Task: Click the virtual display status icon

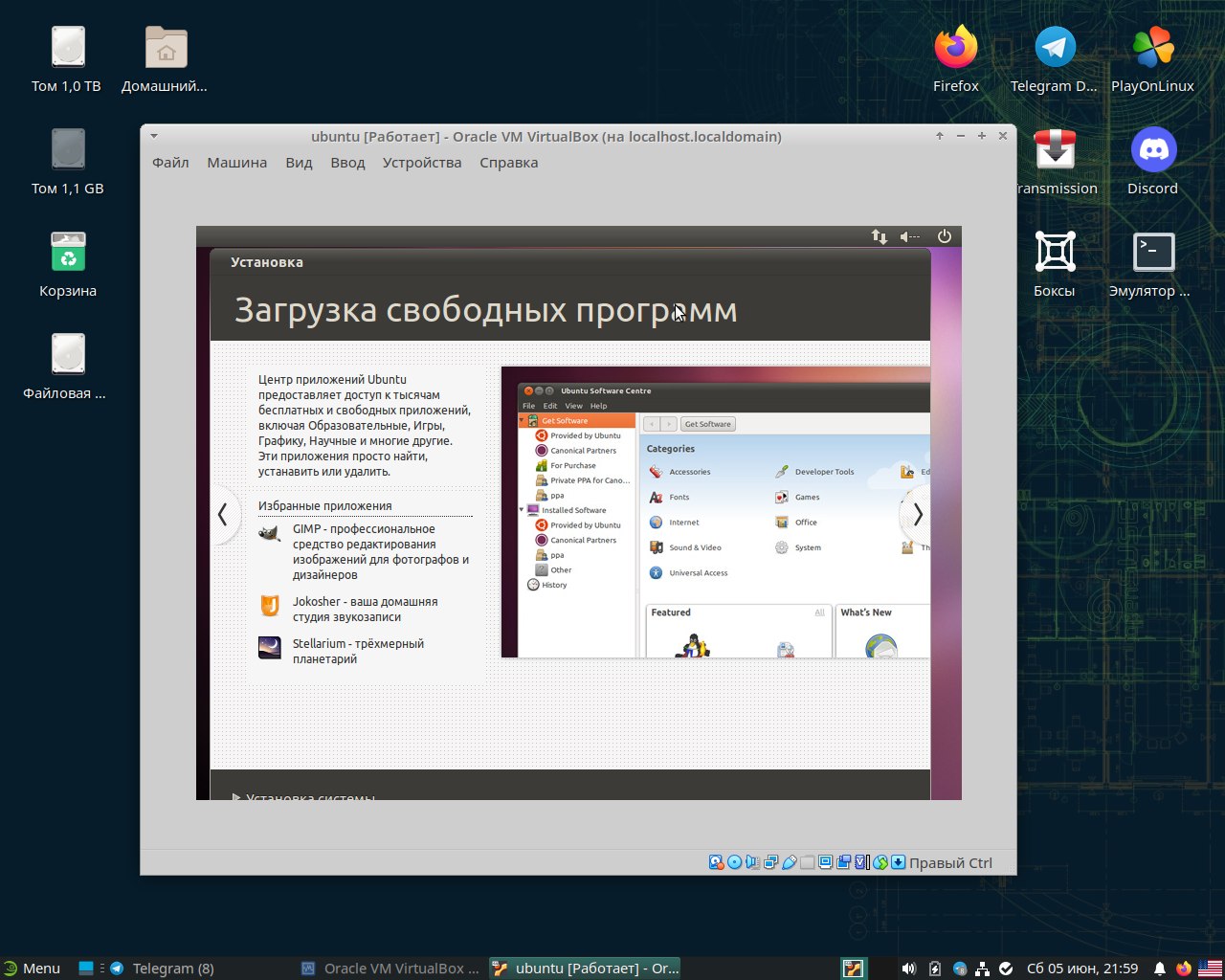Action: (825, 862)
